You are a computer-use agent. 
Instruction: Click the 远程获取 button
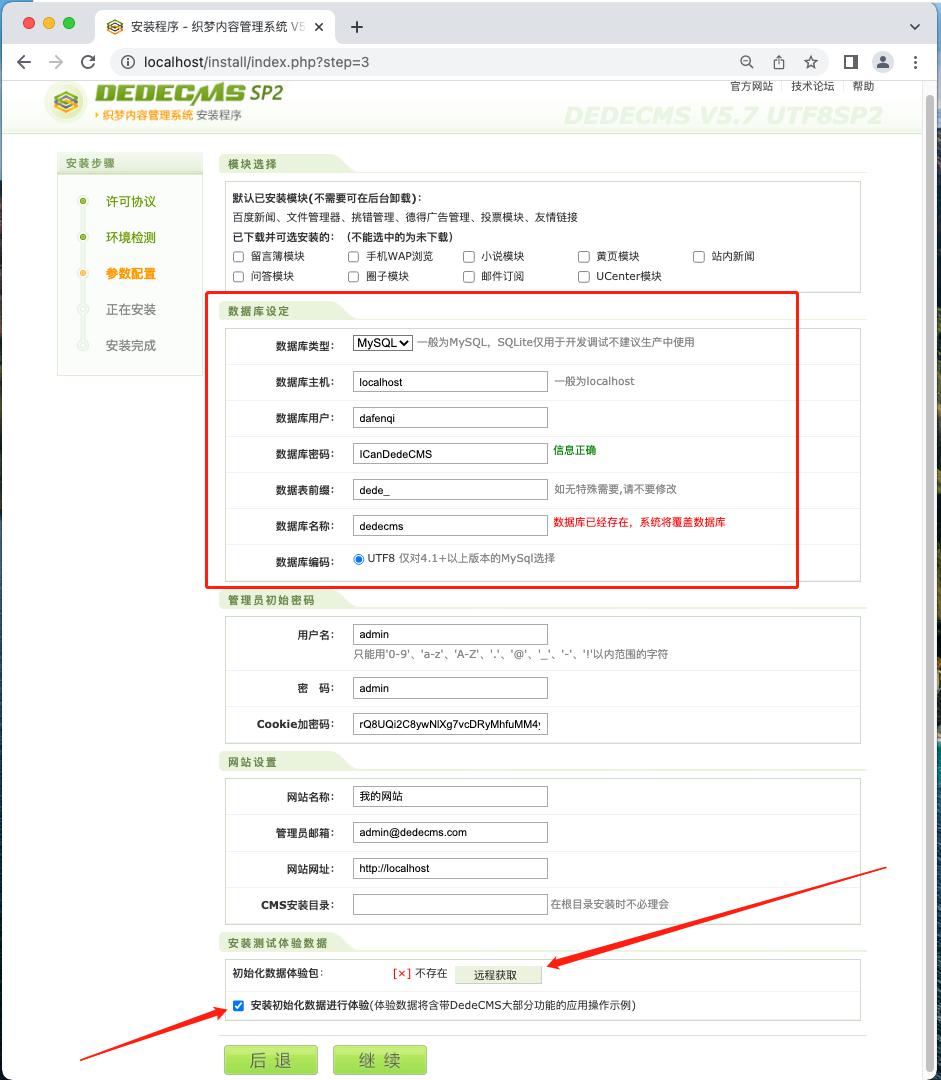498,975
